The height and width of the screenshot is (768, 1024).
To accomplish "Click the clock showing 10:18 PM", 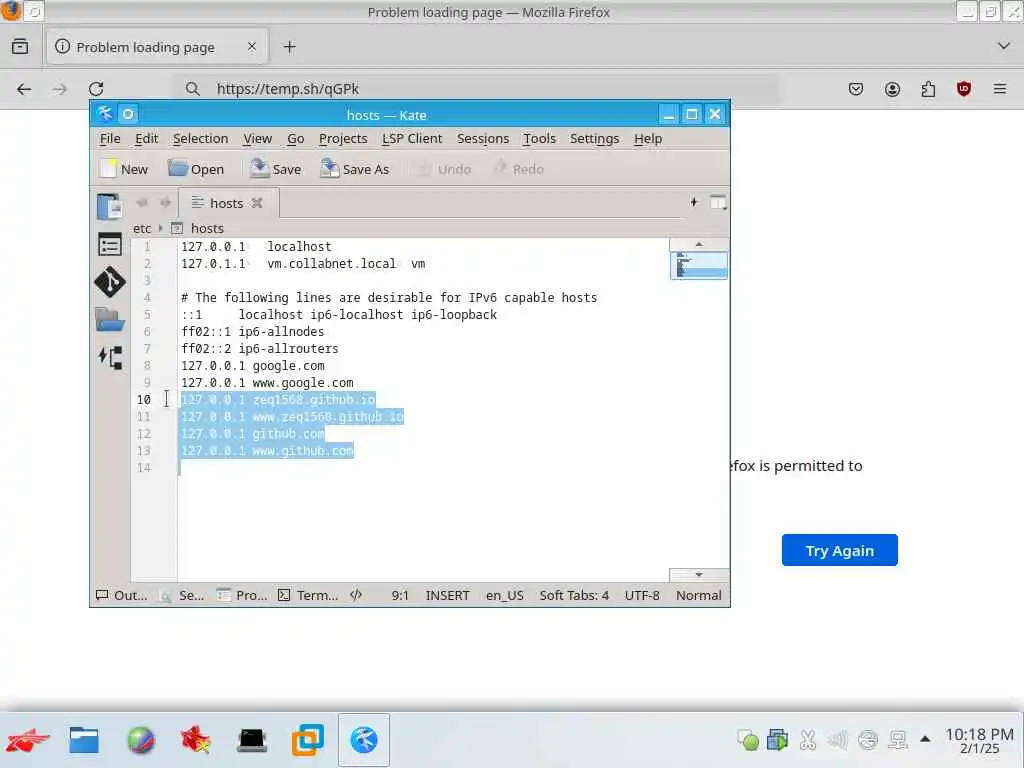I will 979,741.
